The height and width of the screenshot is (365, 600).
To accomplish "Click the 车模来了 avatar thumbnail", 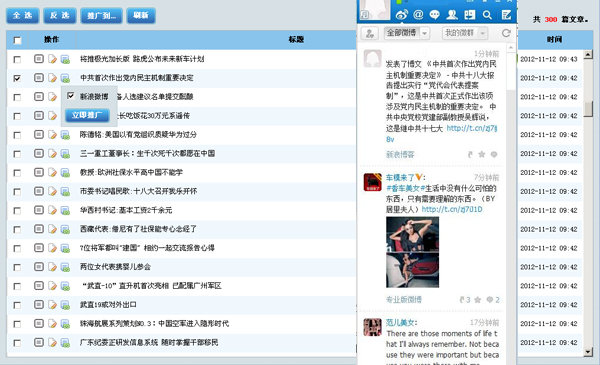I will pos(372,182).
